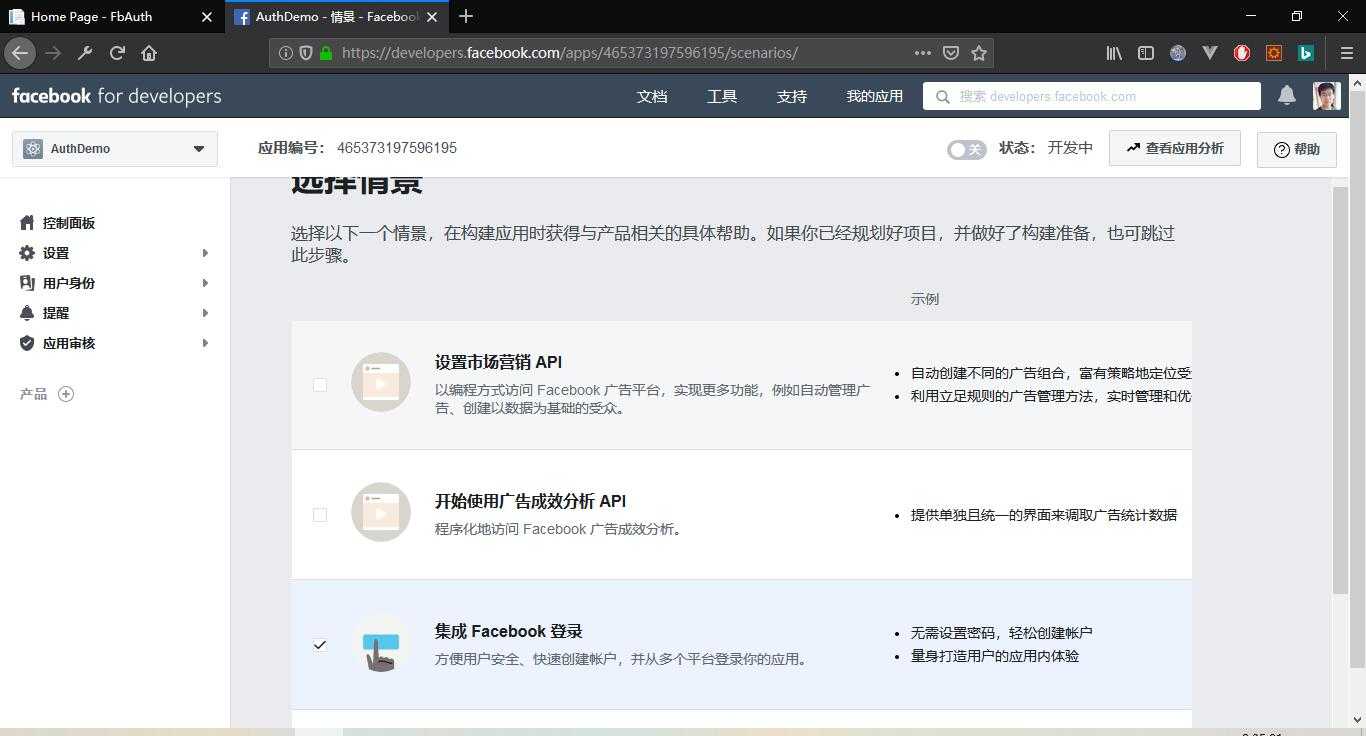Click the red Opera-style extension icon
1366x736 pixels.
click(x=1242, y=53)
